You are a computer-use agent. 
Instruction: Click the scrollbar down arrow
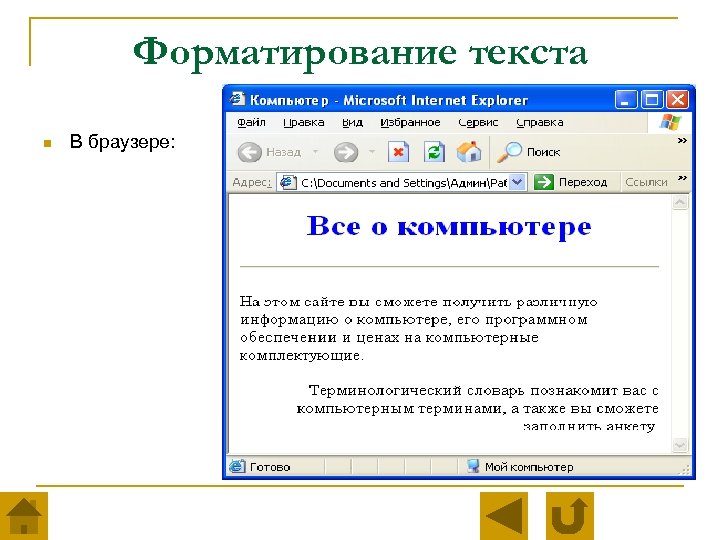click(680, 444)
